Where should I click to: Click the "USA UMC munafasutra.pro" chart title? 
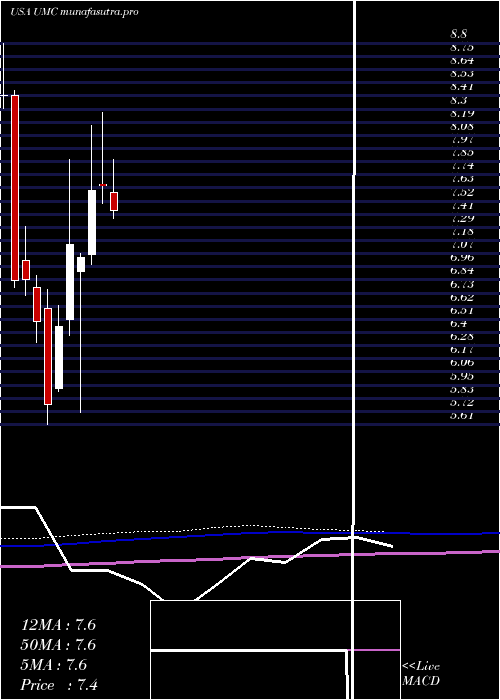pyautogui.click(x=74, y=12)
